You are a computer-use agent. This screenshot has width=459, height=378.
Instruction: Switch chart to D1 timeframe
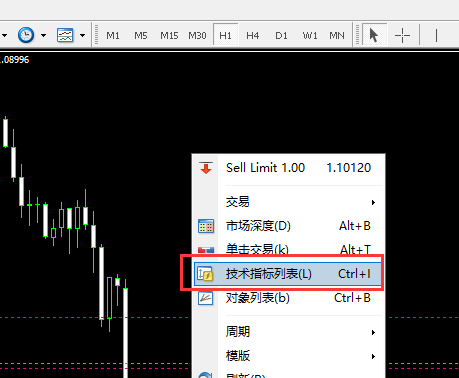tap(281, 35)
